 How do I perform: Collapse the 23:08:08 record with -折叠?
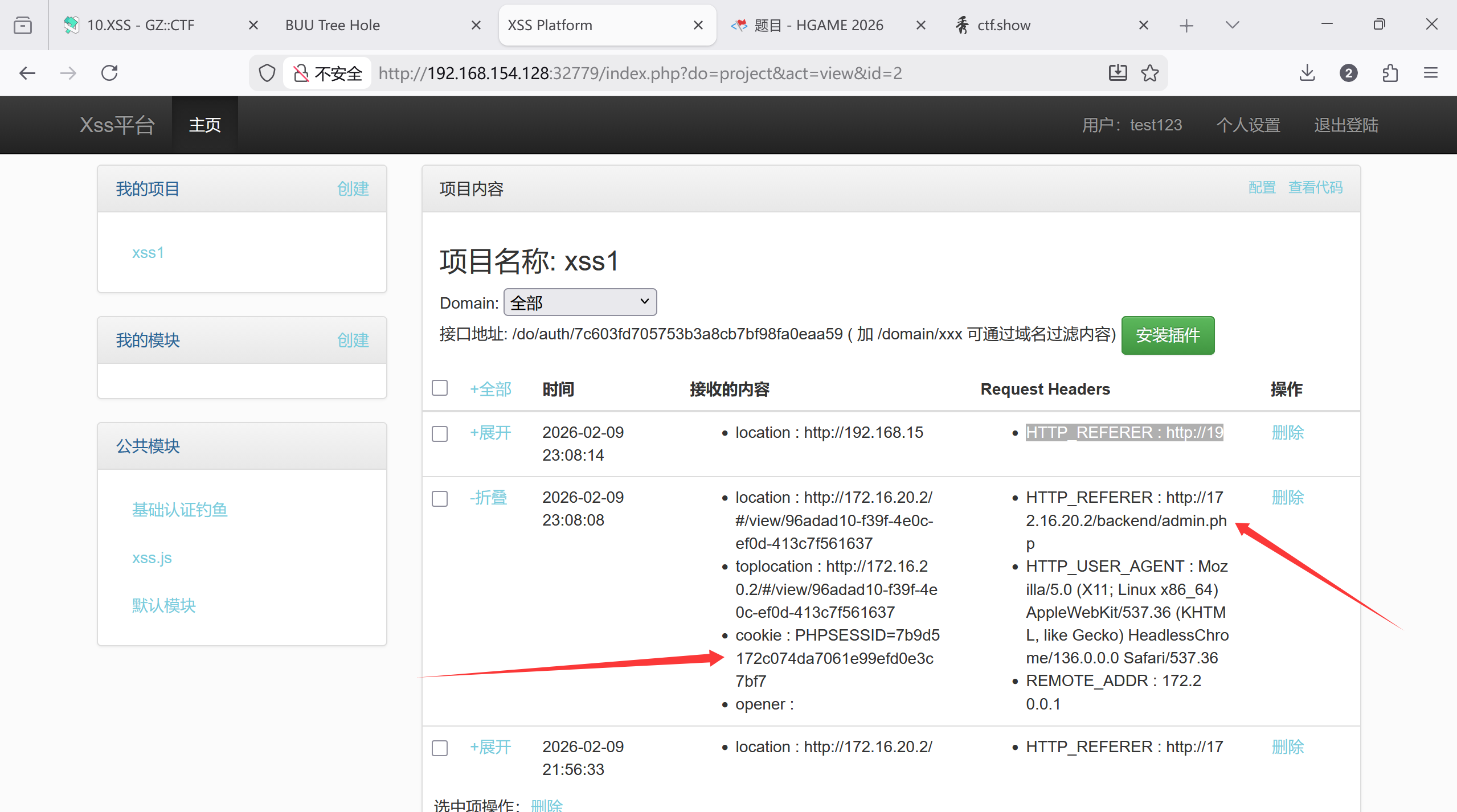tap(488, 498)
